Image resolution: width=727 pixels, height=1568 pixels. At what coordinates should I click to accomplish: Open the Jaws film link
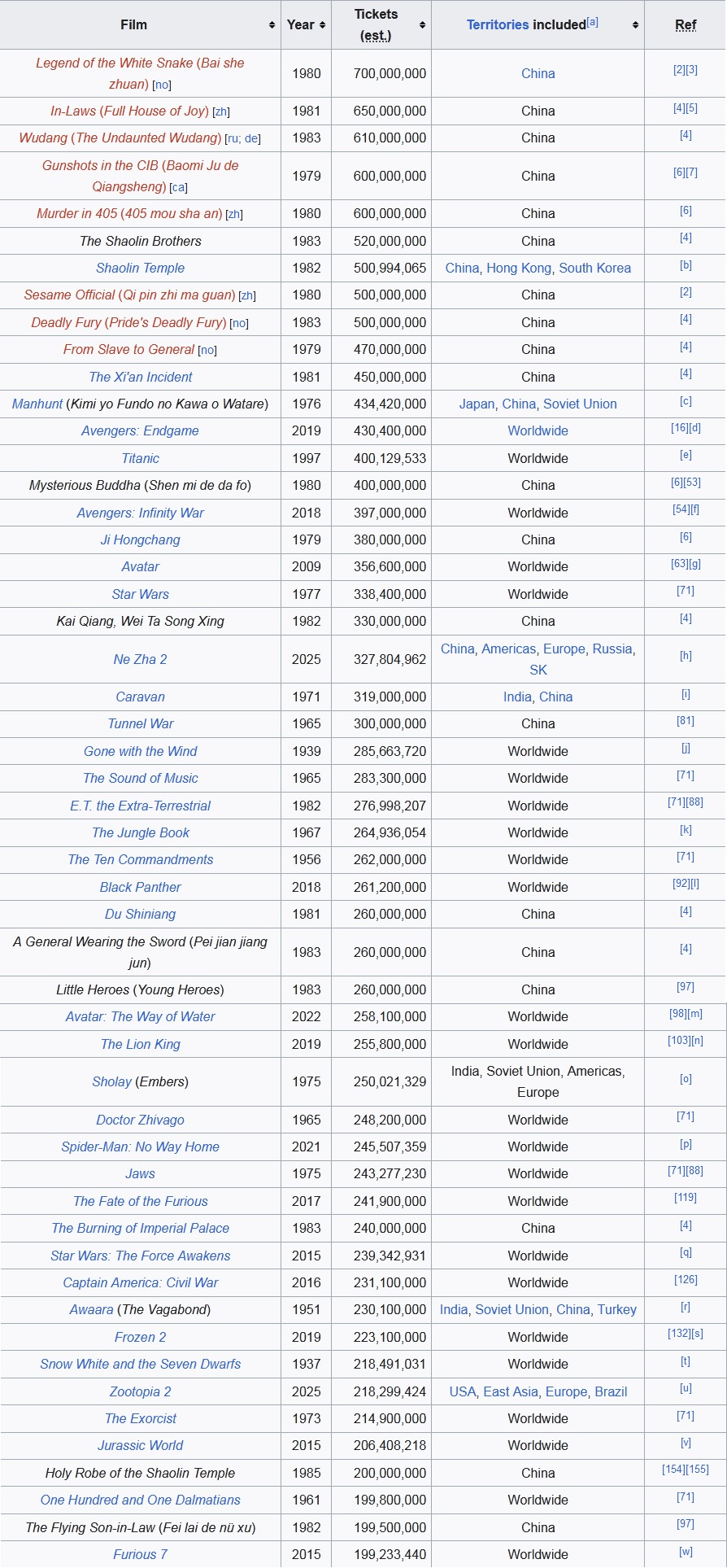[x=140, y=1173]
